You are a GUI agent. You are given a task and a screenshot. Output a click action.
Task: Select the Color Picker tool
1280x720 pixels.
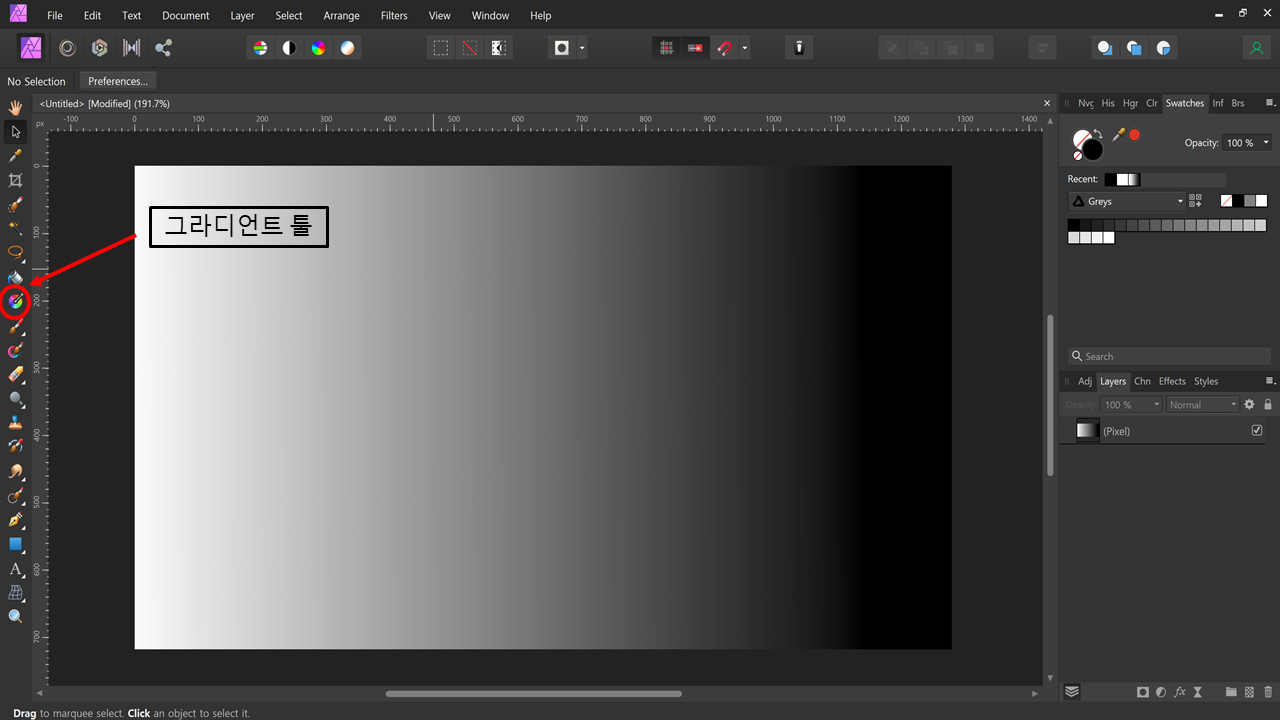(x=15, y=156)
